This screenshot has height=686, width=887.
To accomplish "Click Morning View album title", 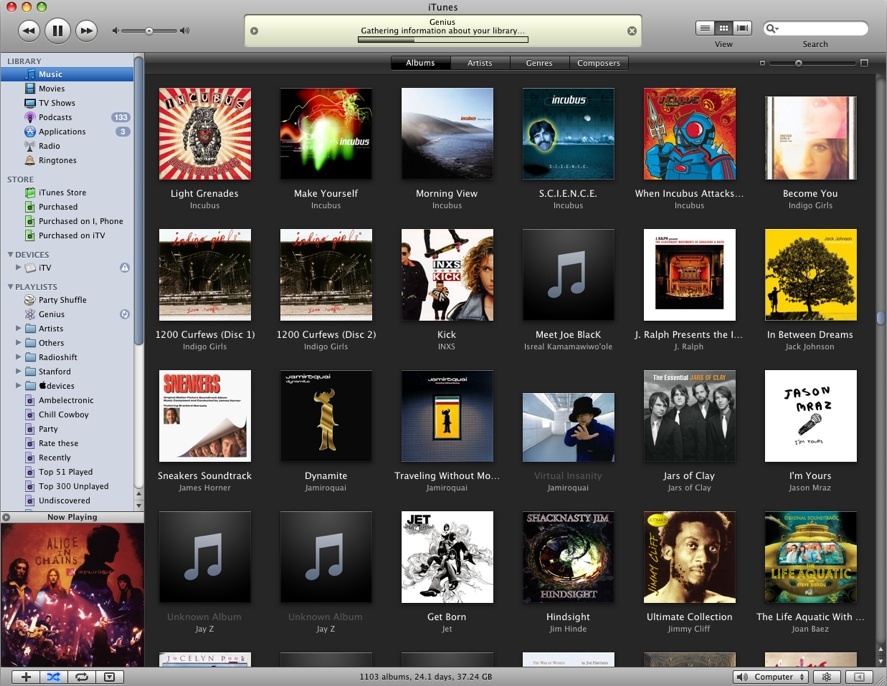I will [x=446, y=193].
